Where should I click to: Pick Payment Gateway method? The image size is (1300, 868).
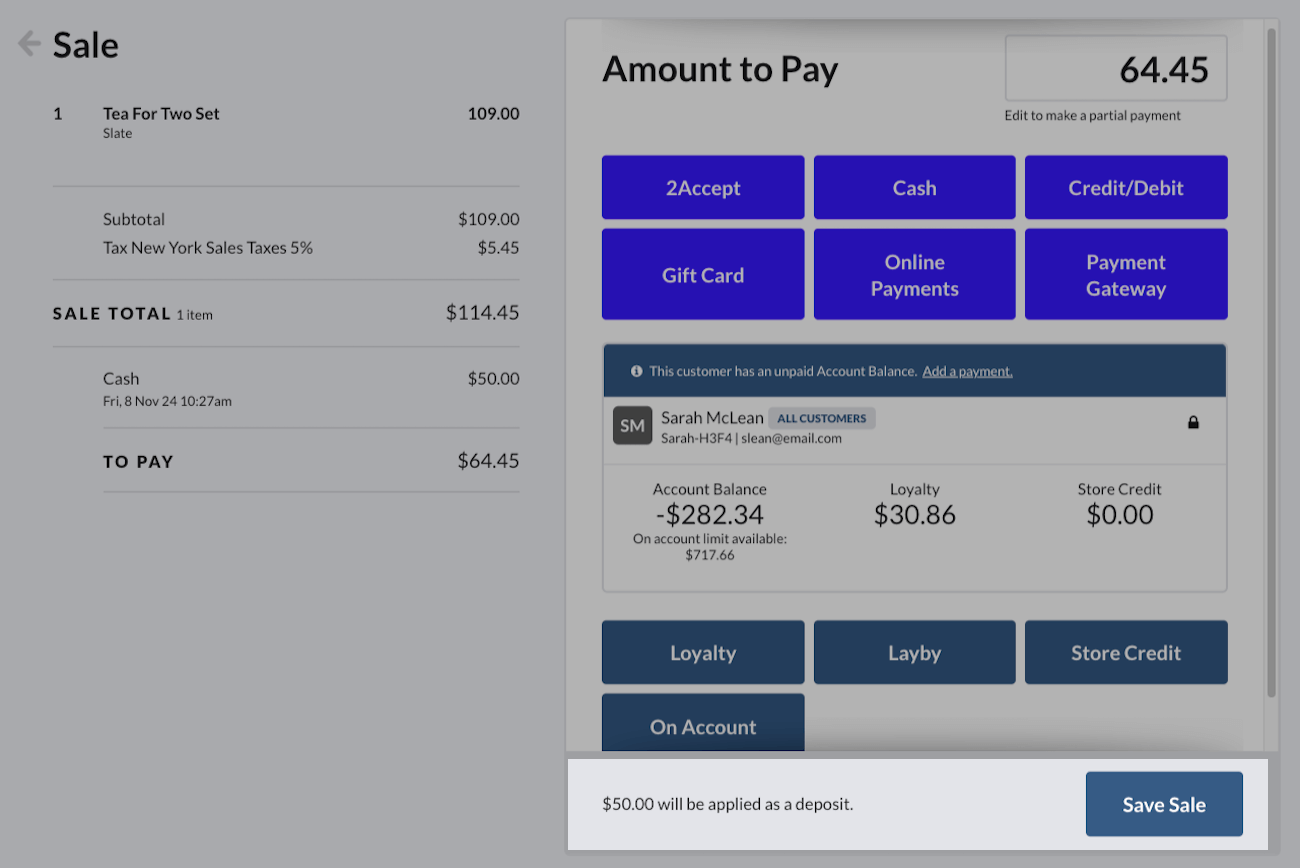[x=1126, y=275]
